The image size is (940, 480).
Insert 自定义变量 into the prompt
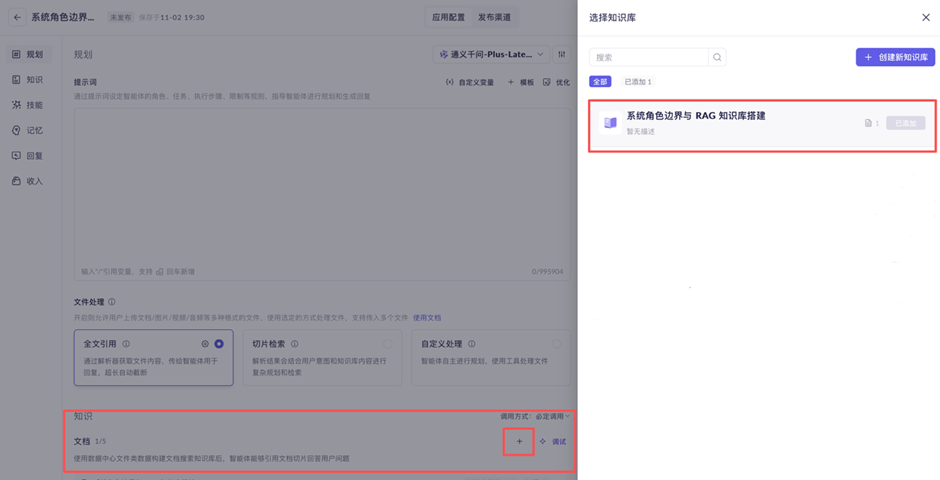coord(469,82)
